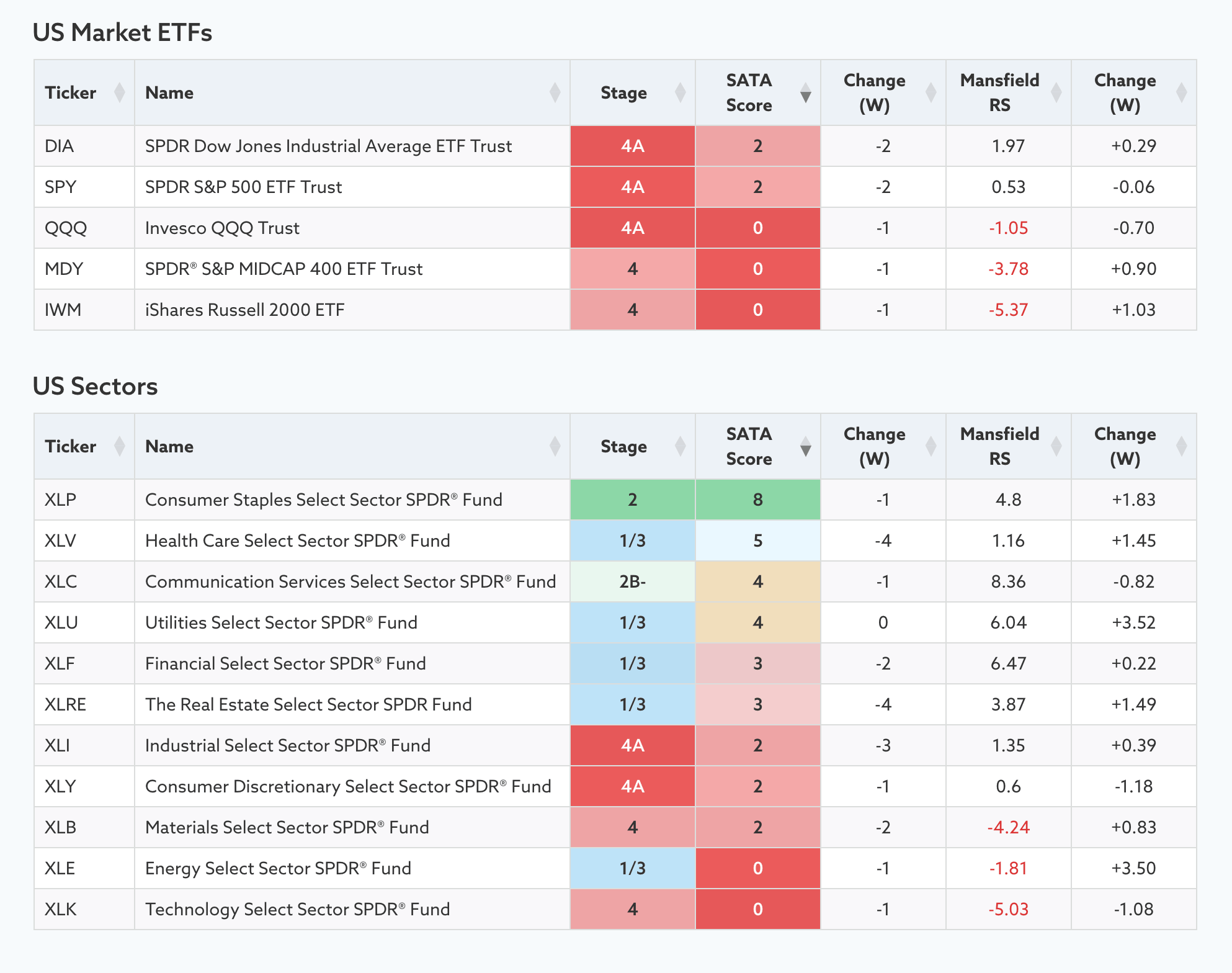The image size is (1232, 973).
Task: Click the QQQ ticker cell
Action: click(x=84, y=228)
